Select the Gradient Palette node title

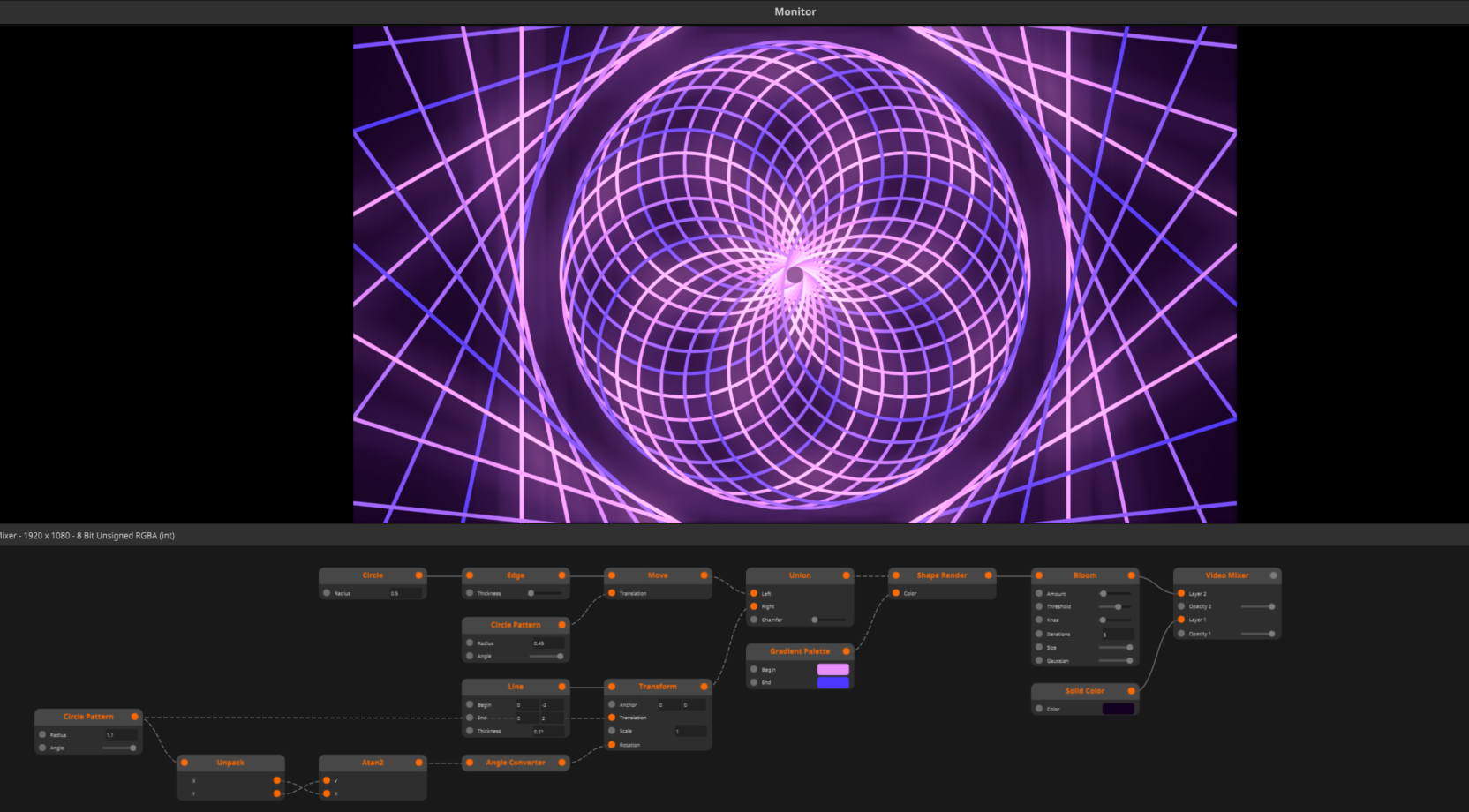[800, 651]
